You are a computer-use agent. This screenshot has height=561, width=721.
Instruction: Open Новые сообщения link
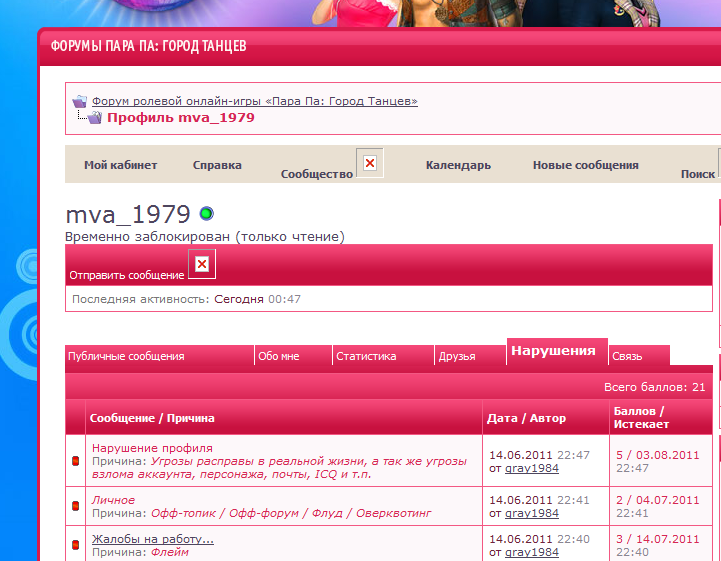tap(585, 165)
